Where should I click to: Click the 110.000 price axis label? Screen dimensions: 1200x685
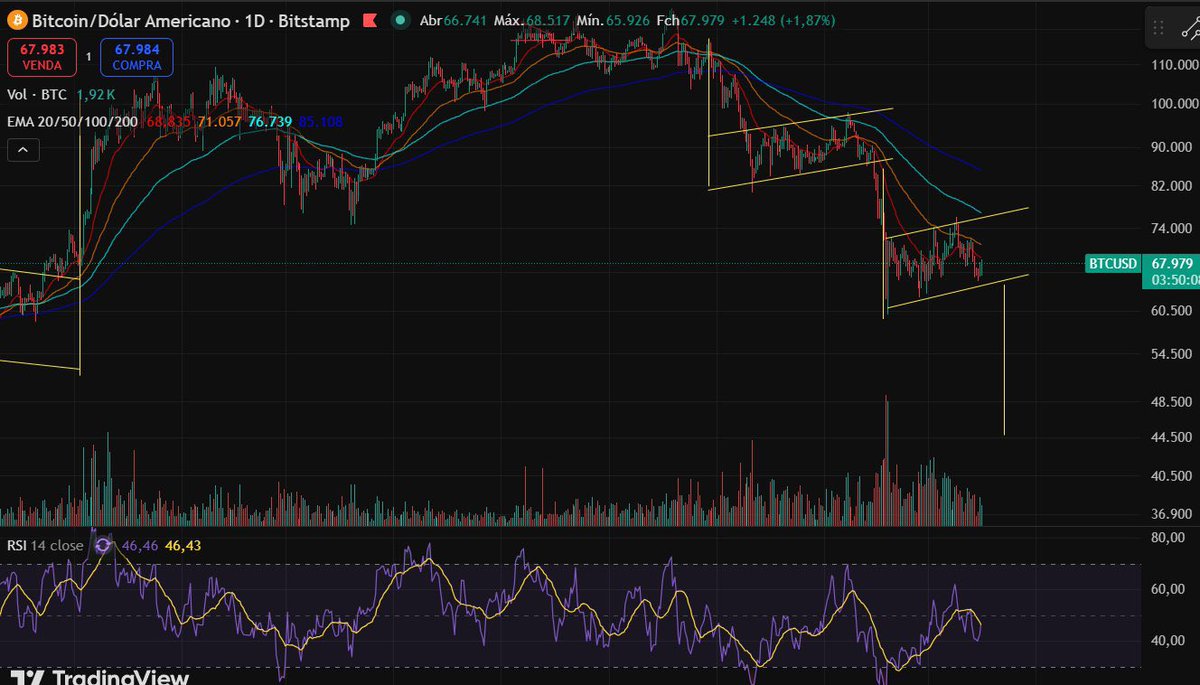[x=1176, y=64]
